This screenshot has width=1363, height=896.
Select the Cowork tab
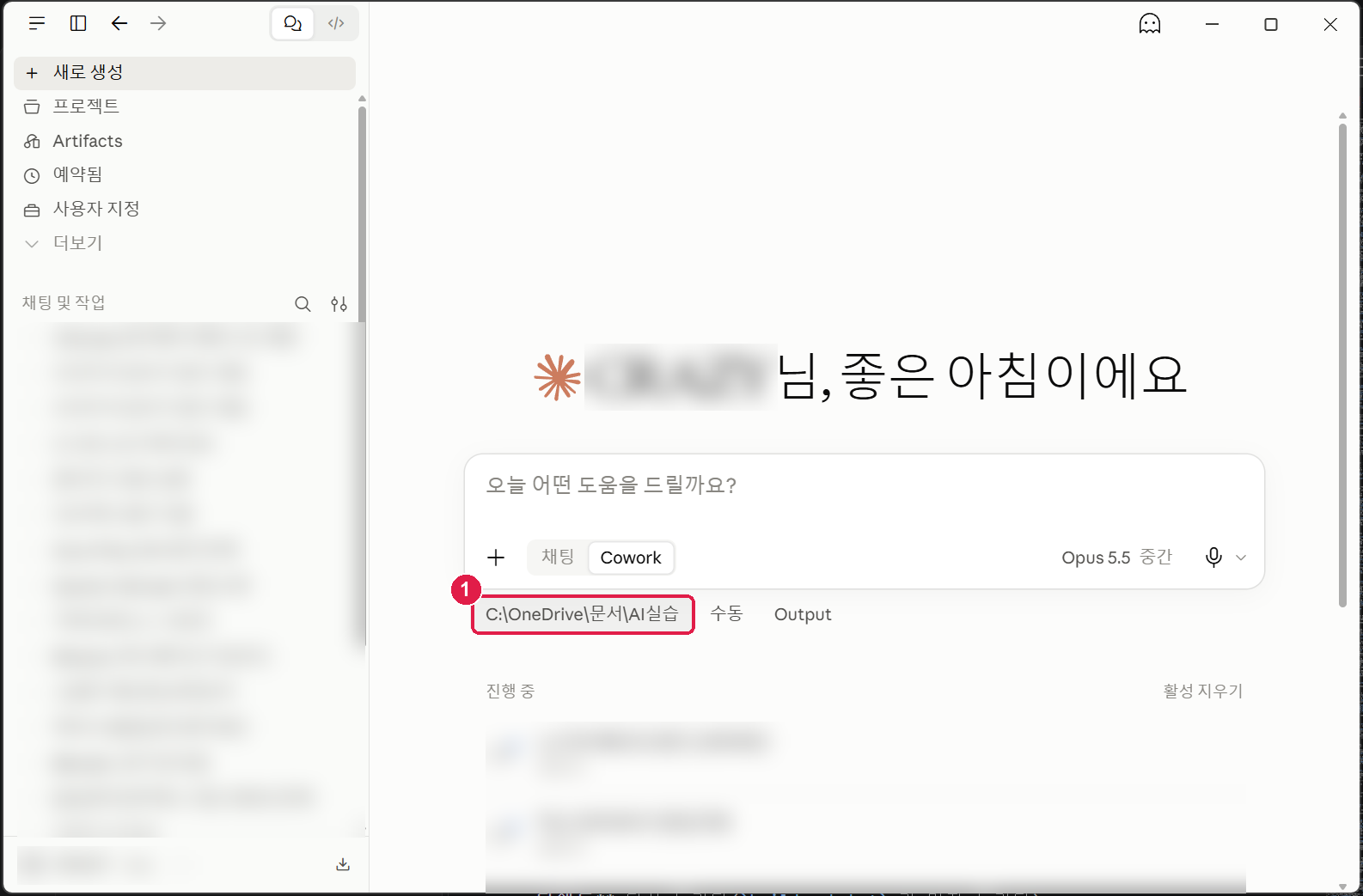click(631, 558)
